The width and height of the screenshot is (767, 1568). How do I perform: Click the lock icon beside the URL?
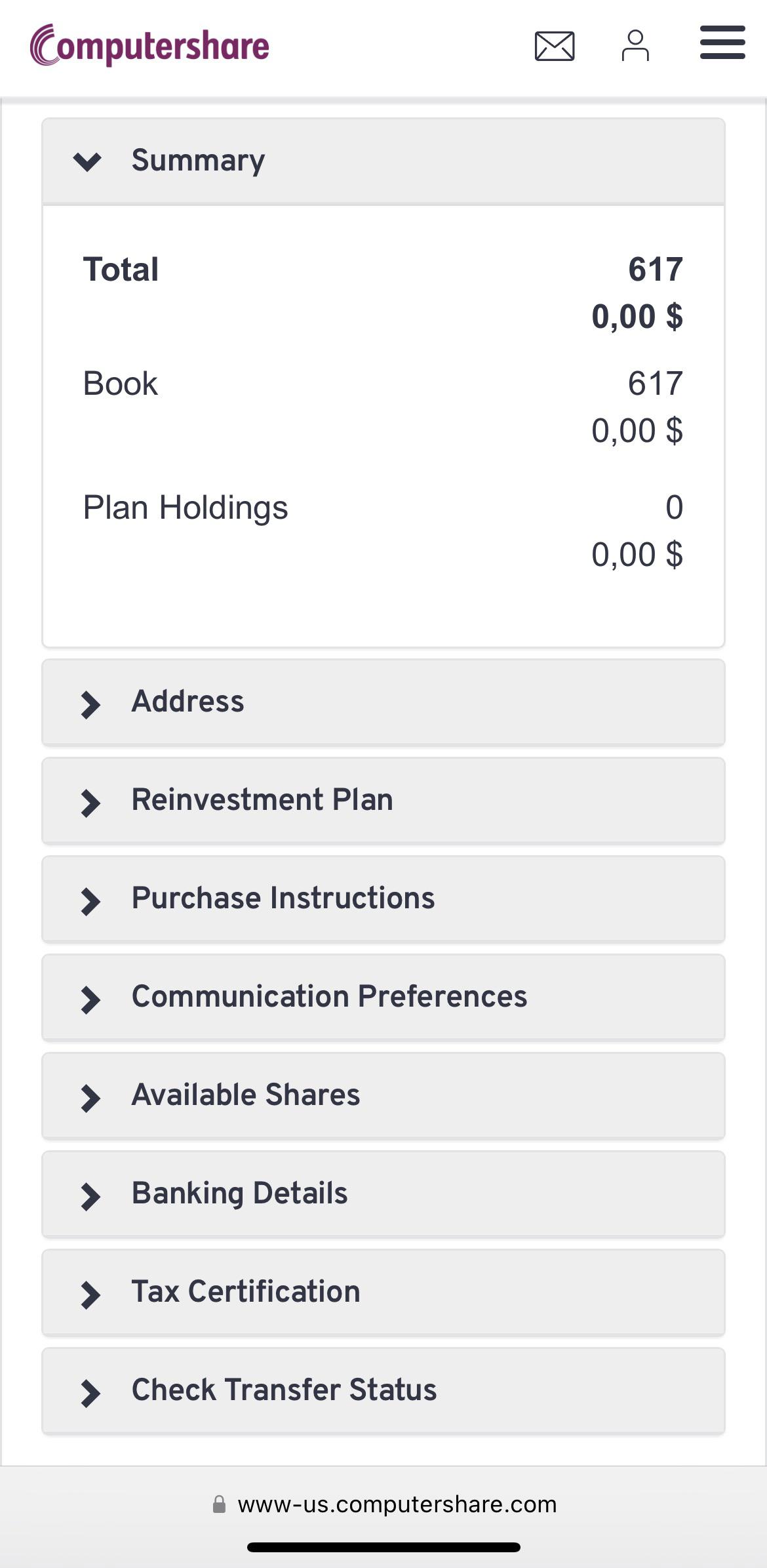click(x=220, y=1504)
